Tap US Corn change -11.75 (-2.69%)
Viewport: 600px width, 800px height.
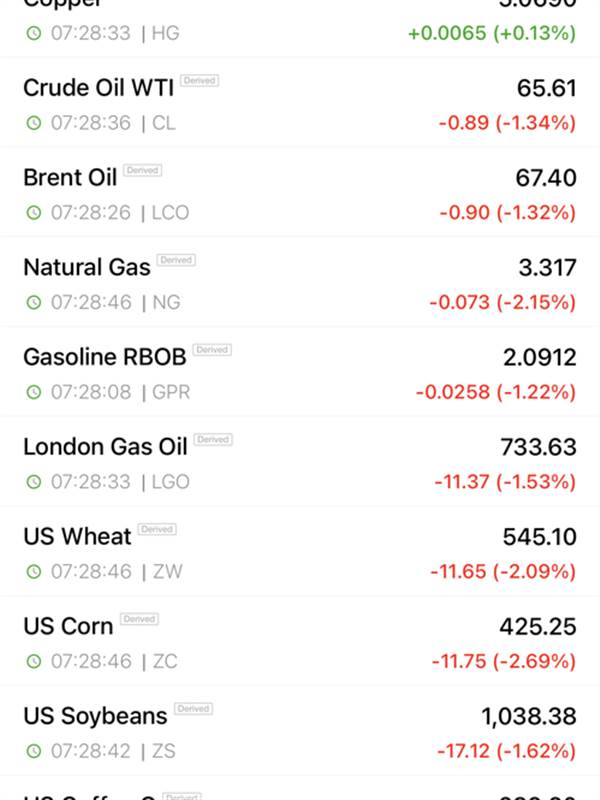tap(504, 662)
